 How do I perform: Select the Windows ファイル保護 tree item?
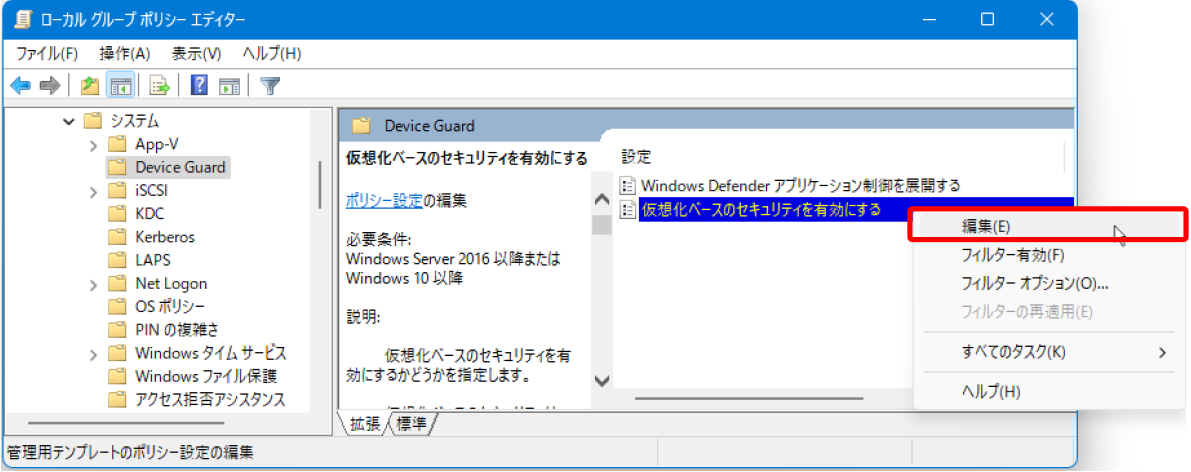(206, 376)
